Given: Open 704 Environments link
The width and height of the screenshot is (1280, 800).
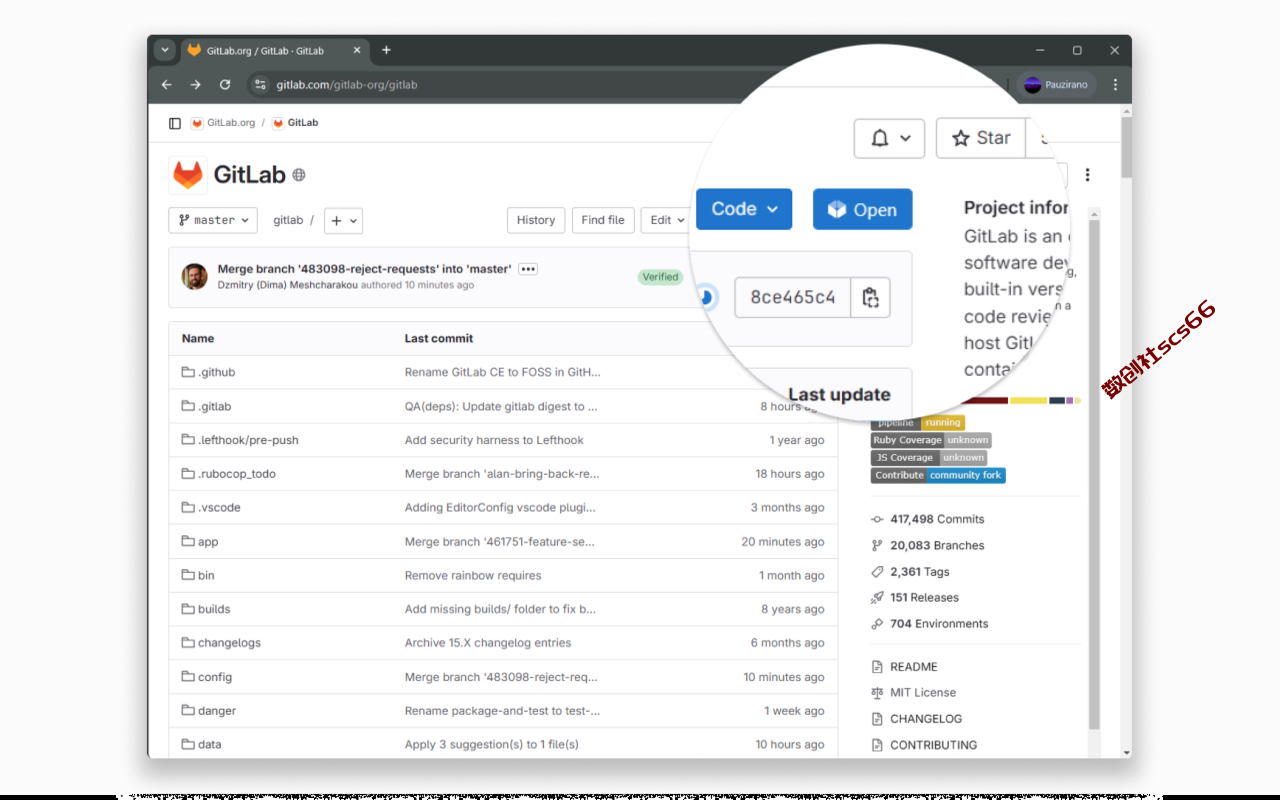Looking at the screenshot, I should (x=939, y=624).
